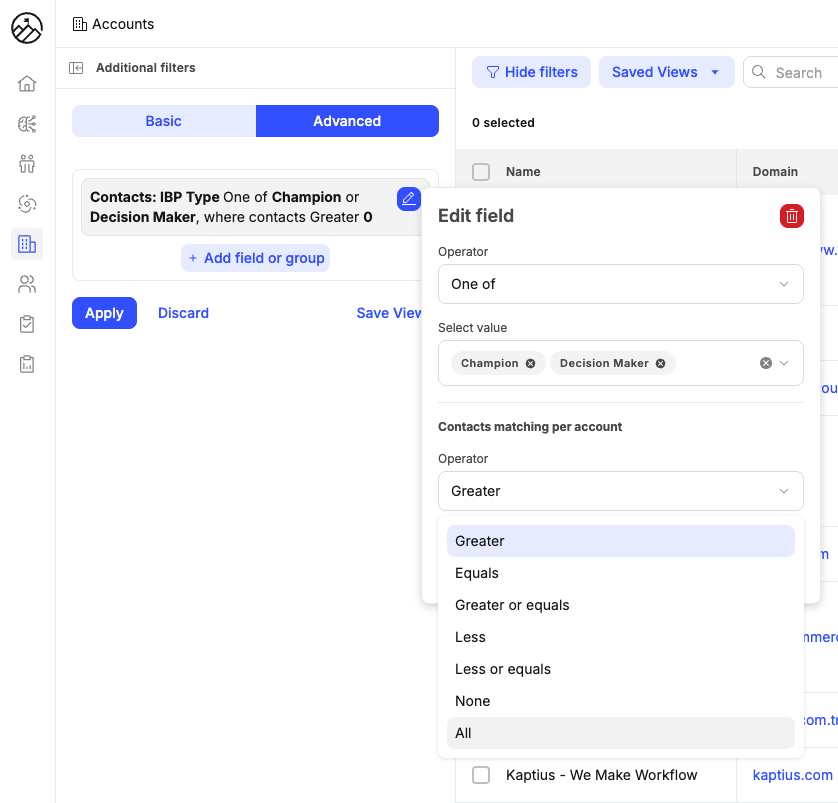838x803 pixels.
Task: Click the home icon in sidebar
Action: tap(27, 84)
